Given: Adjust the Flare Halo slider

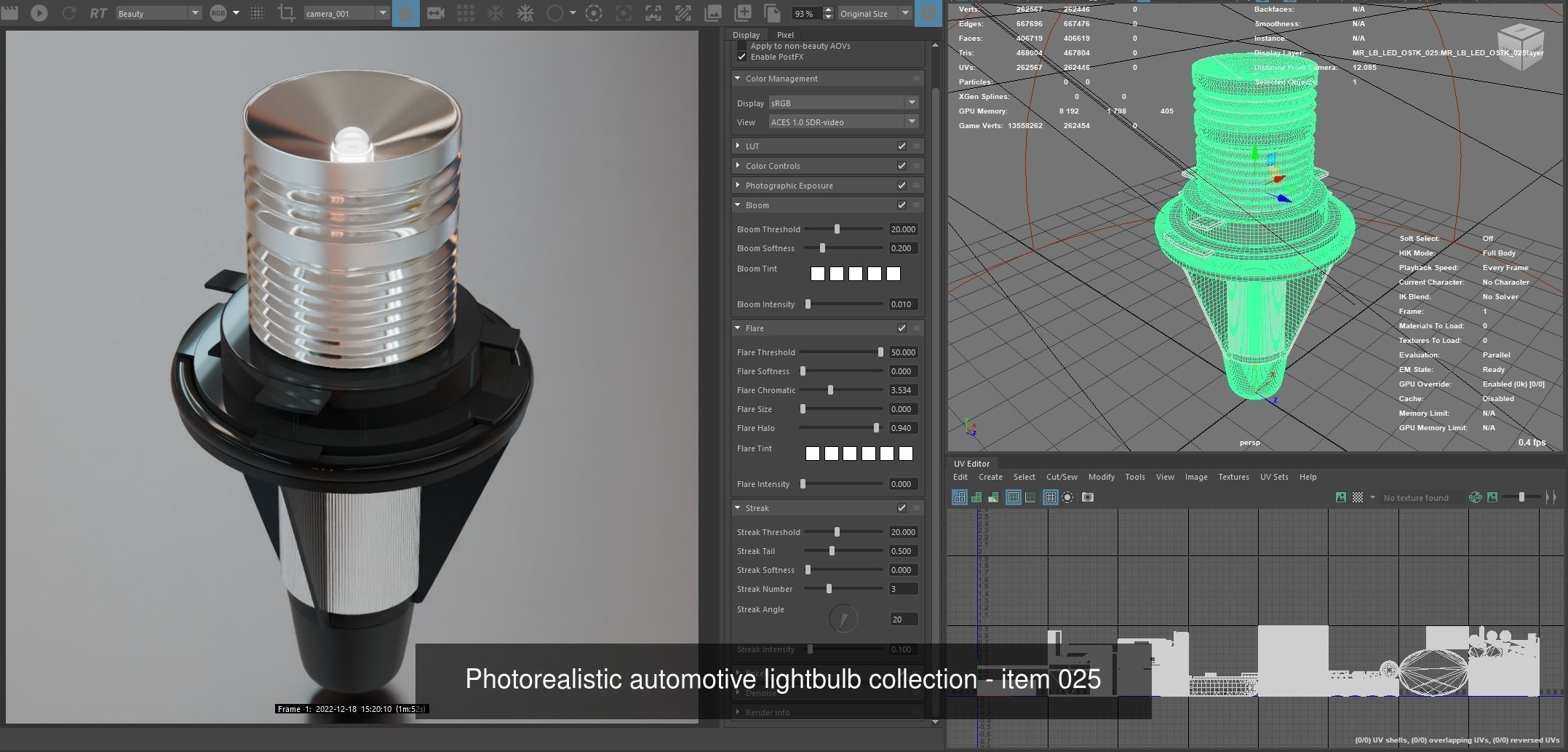Looking at the screenshot, I should tap(876, 428).
